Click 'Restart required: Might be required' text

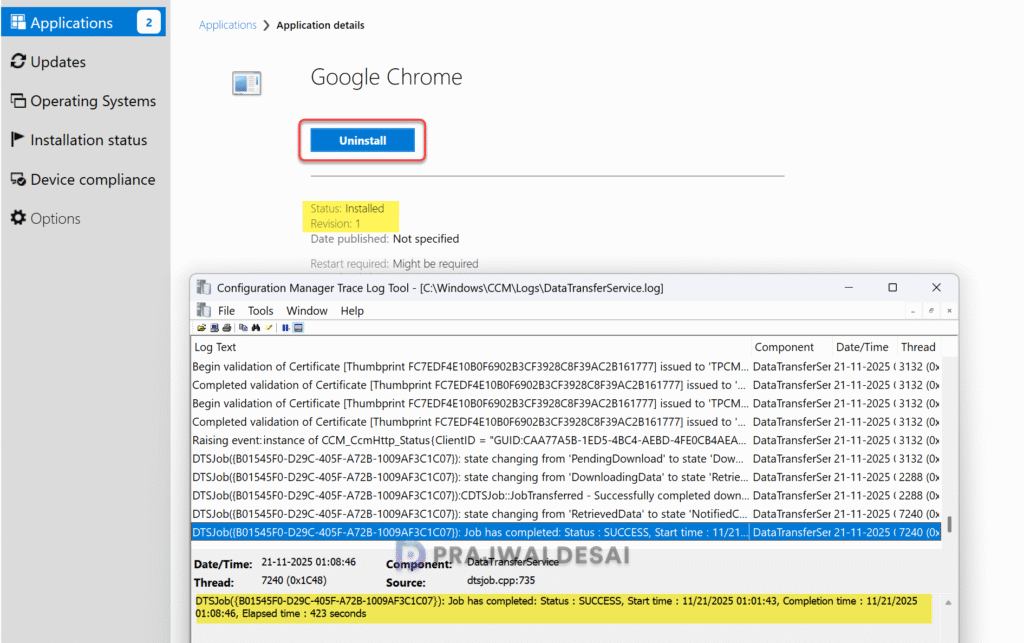click(394, 264)
